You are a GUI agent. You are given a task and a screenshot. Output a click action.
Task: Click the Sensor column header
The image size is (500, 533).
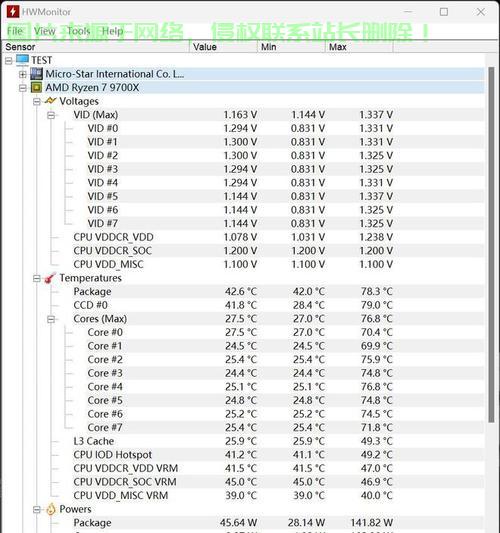click(x=96, y=47)
